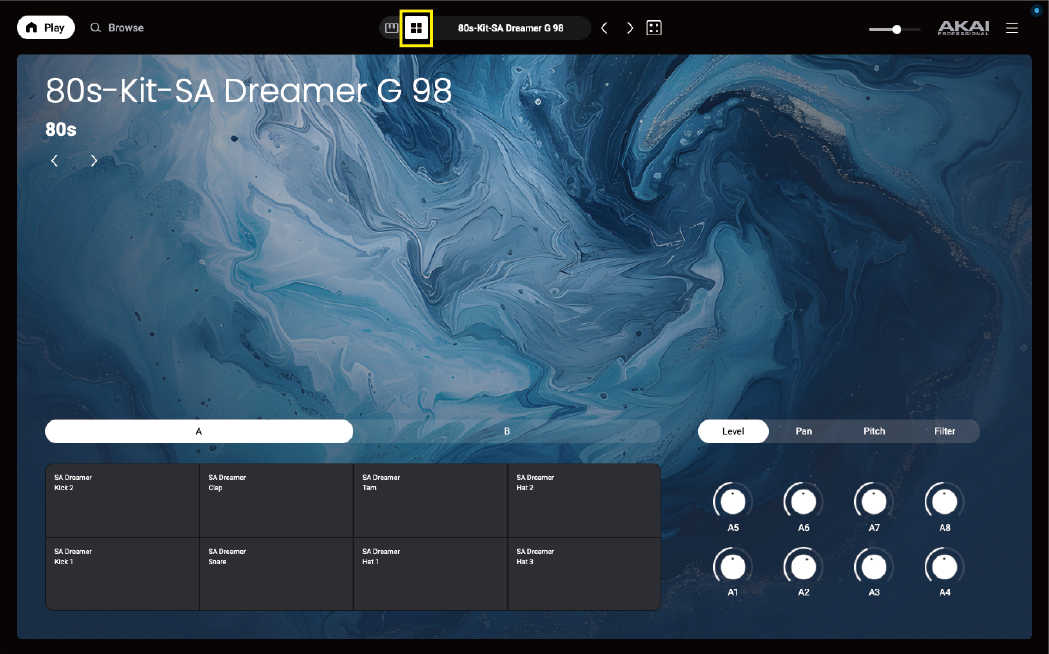This screenshot has height=654, width=1049.
Task: Trigger the SA Dreamer Kick 1 pad
Action: [x=122, y=573]
